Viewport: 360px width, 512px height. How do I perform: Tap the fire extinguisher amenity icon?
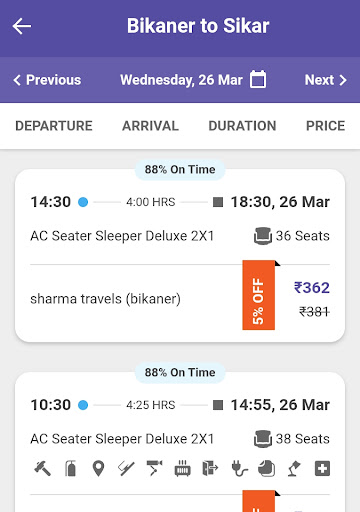(x=70, y=468)
